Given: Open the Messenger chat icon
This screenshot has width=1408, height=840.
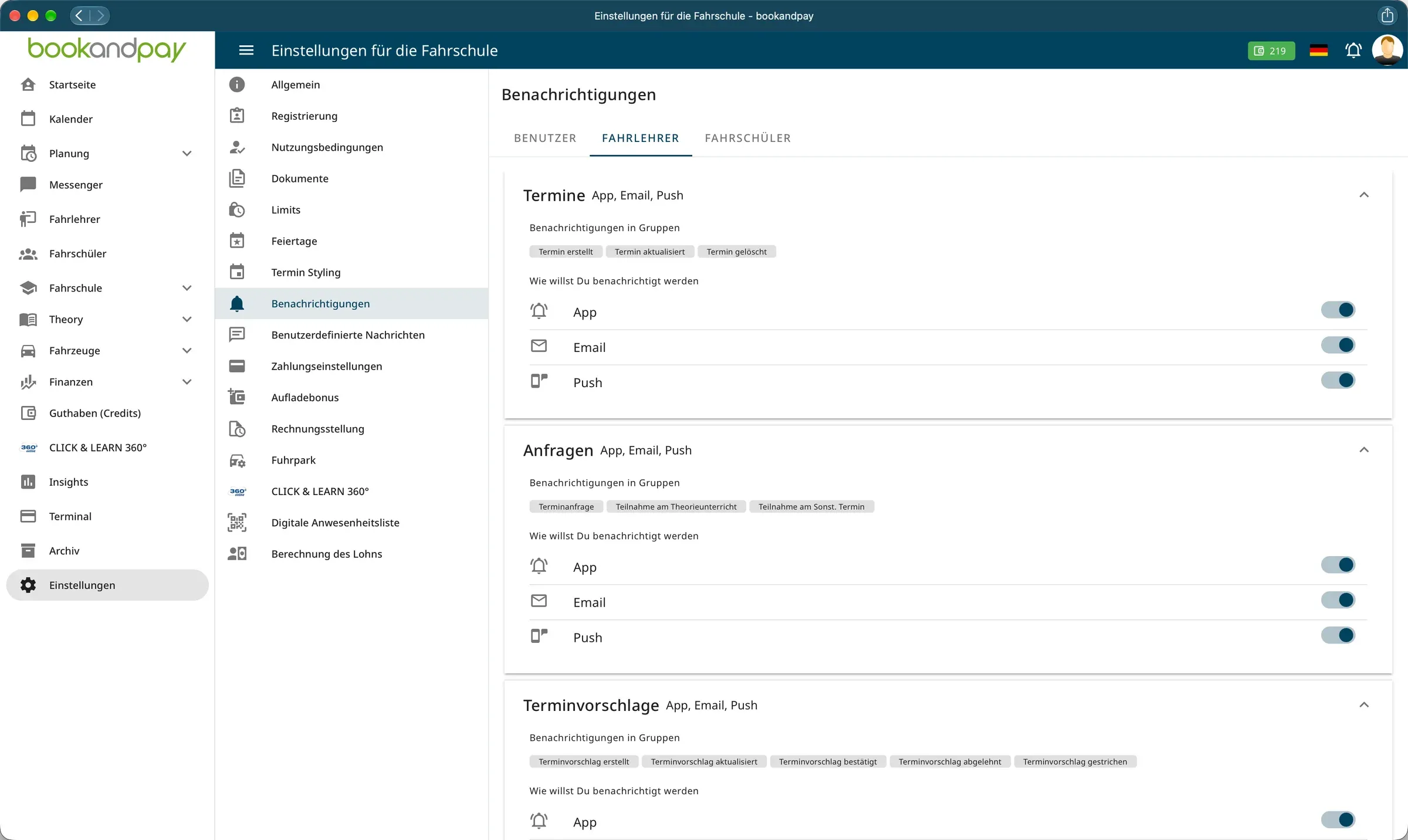Looking at the screenshot, I should [x=28, y=185].
